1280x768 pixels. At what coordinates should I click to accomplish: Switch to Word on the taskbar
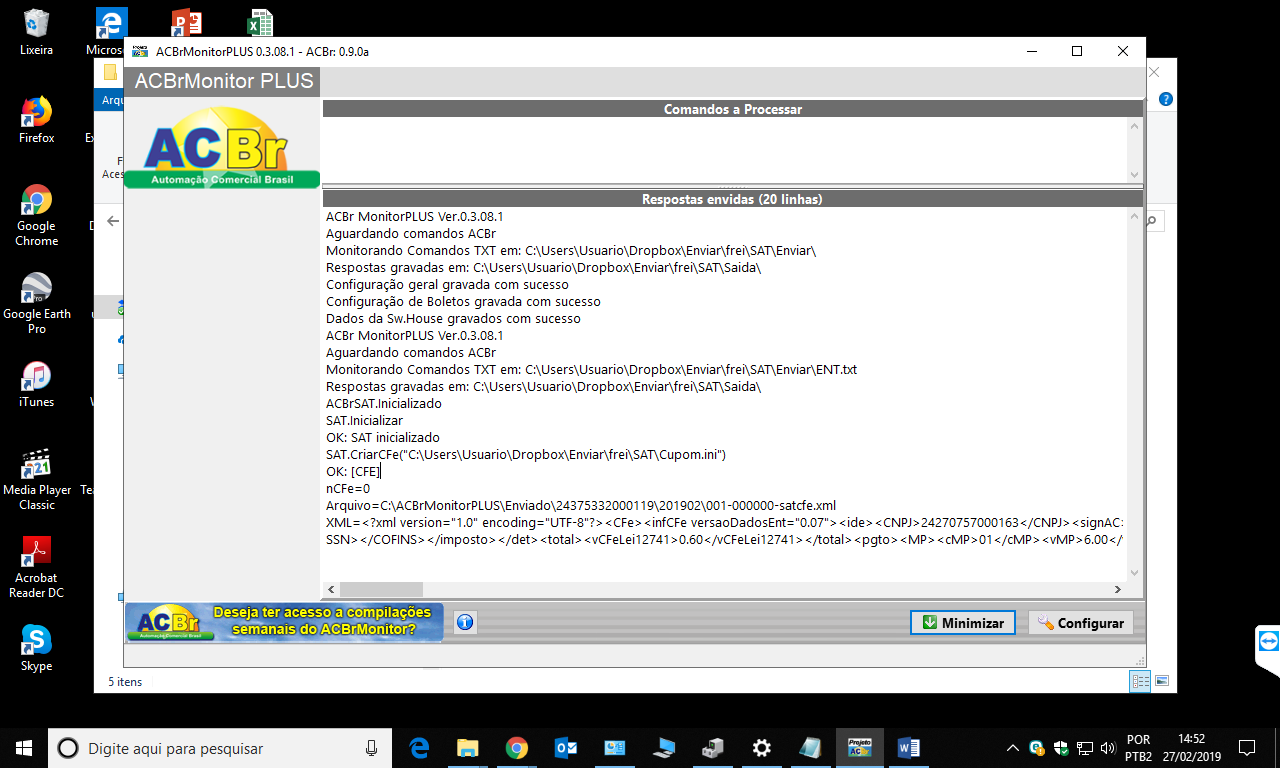908,748
